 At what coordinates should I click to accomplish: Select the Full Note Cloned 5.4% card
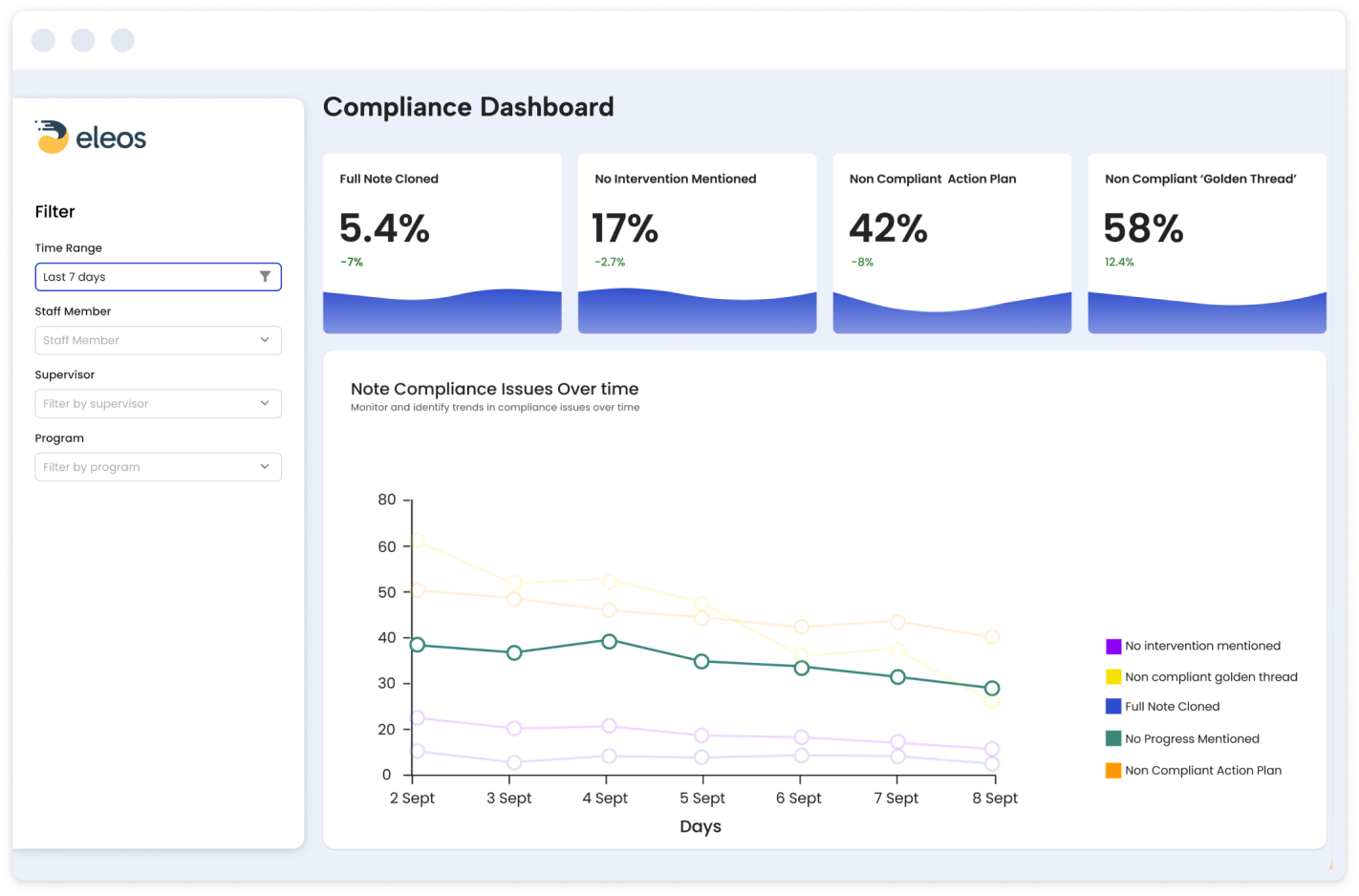pos(442,244)
